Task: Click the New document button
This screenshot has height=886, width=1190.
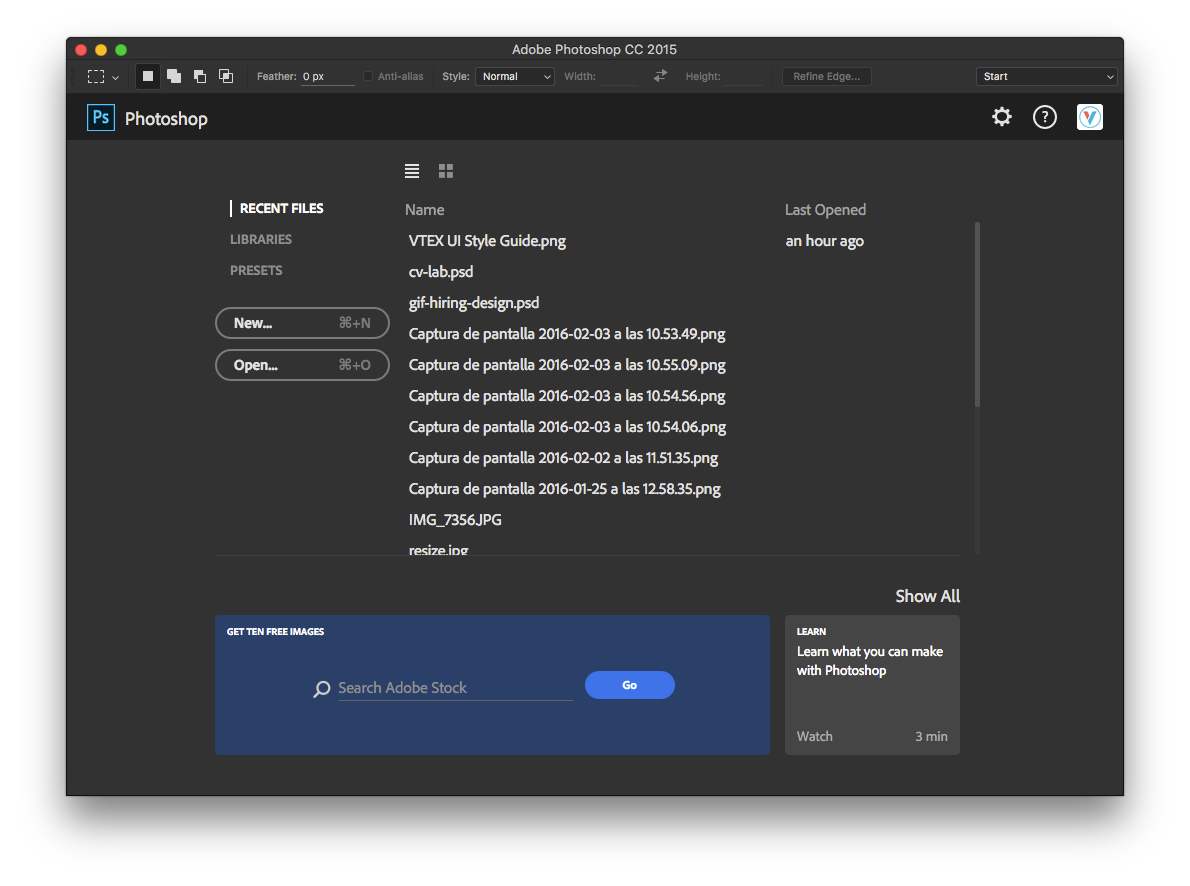Action: [302, 323]
